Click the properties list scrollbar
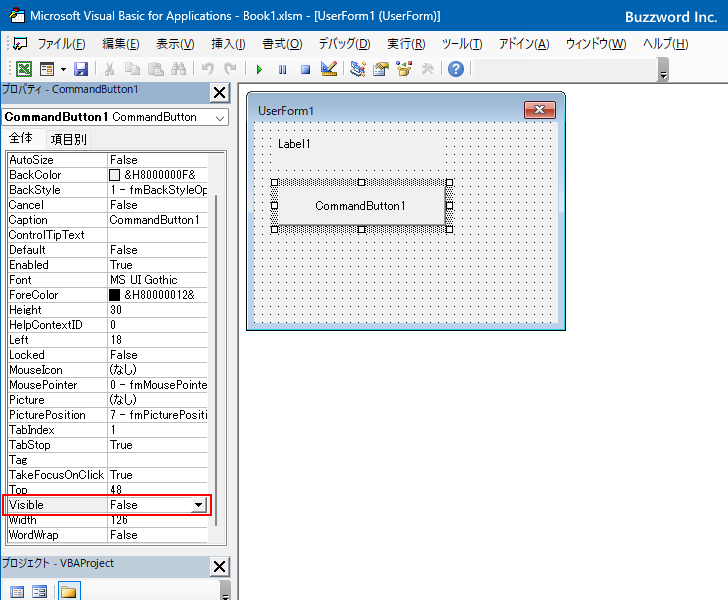Image resolution: width=728 pixels, height=600 pixels. point(215,360)
